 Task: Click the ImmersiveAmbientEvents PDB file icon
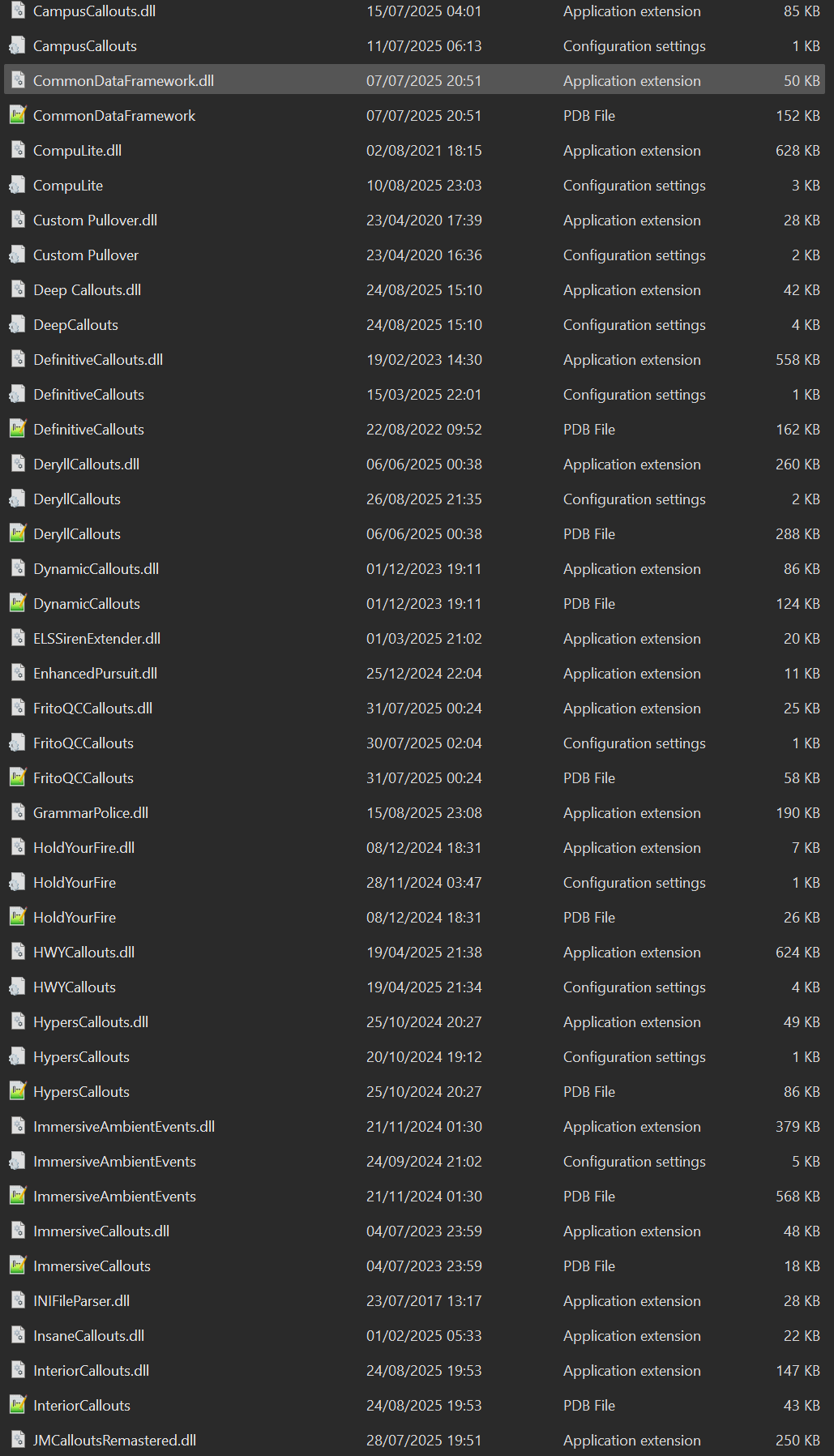[17, 1197]
